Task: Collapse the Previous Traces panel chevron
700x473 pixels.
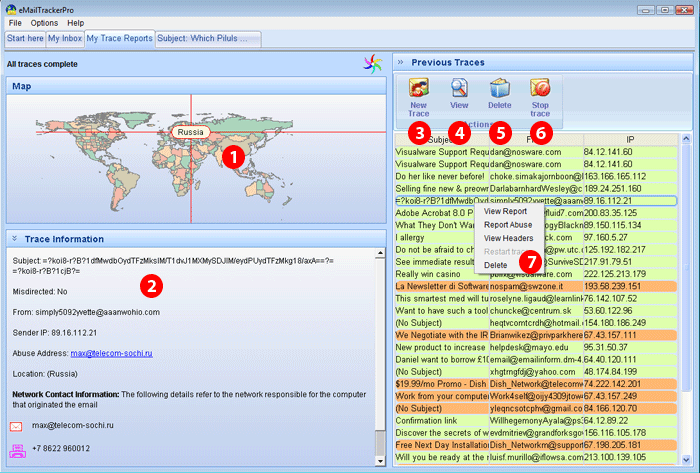Action: click(400, 62)
